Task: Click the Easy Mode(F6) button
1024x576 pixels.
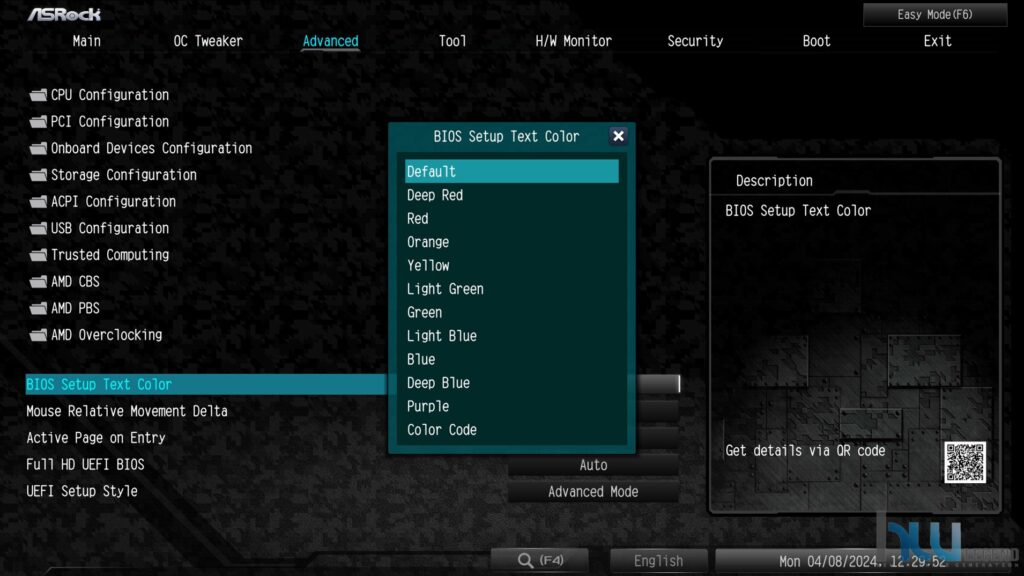Action: [935, 14]
